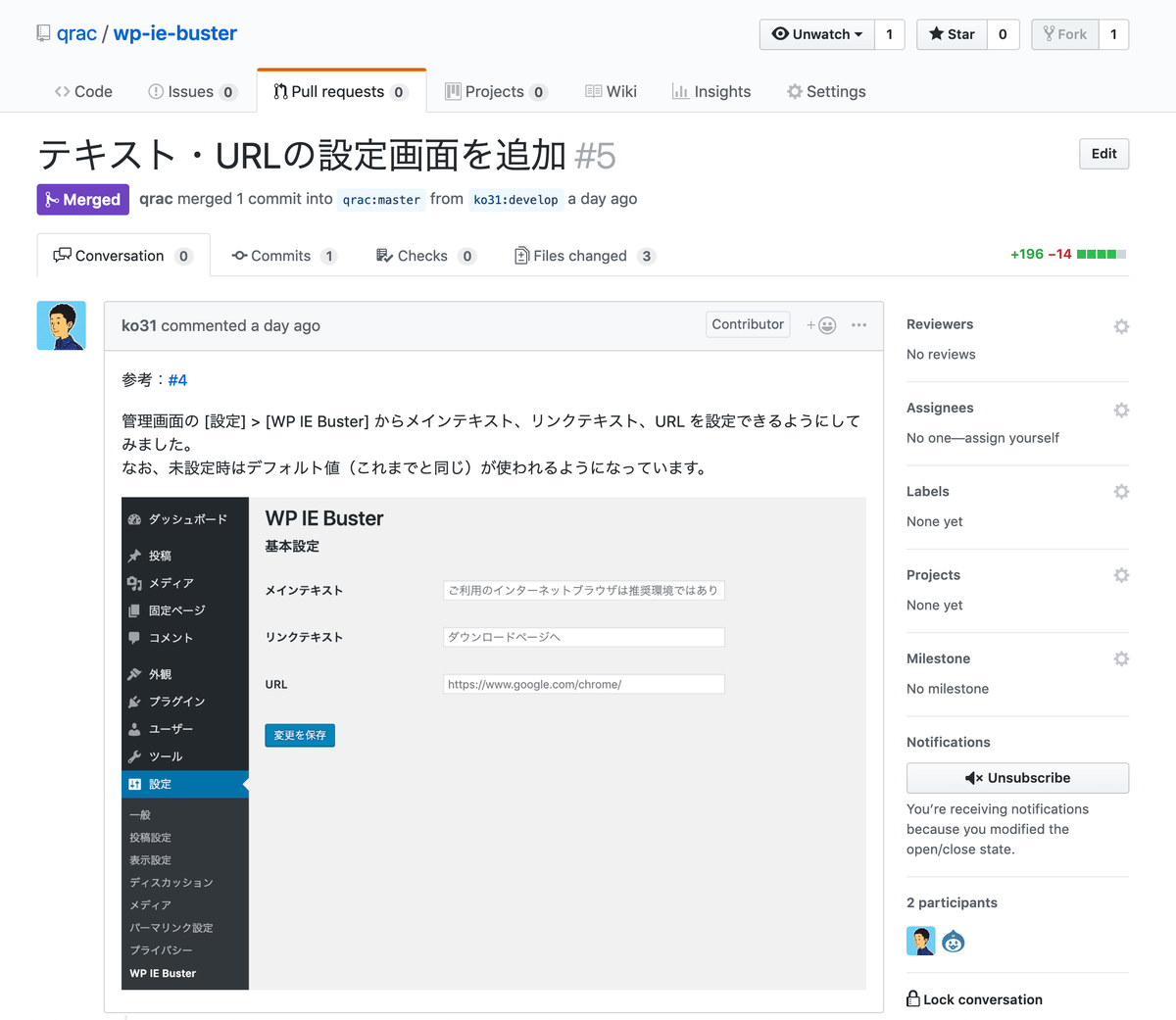Click the second participant avatar
This screenshot has width=1176, height=1020.
954,942
